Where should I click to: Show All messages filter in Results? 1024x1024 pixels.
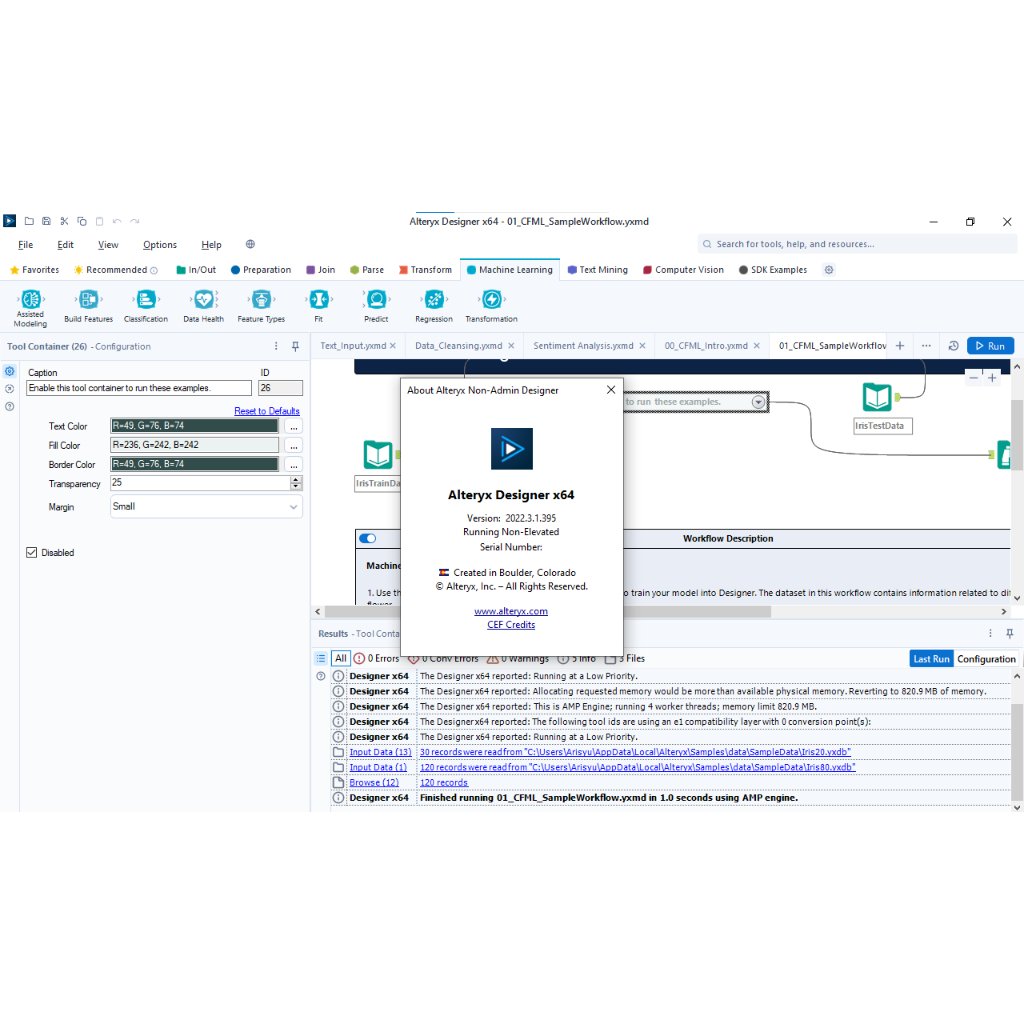click(341, 658)
